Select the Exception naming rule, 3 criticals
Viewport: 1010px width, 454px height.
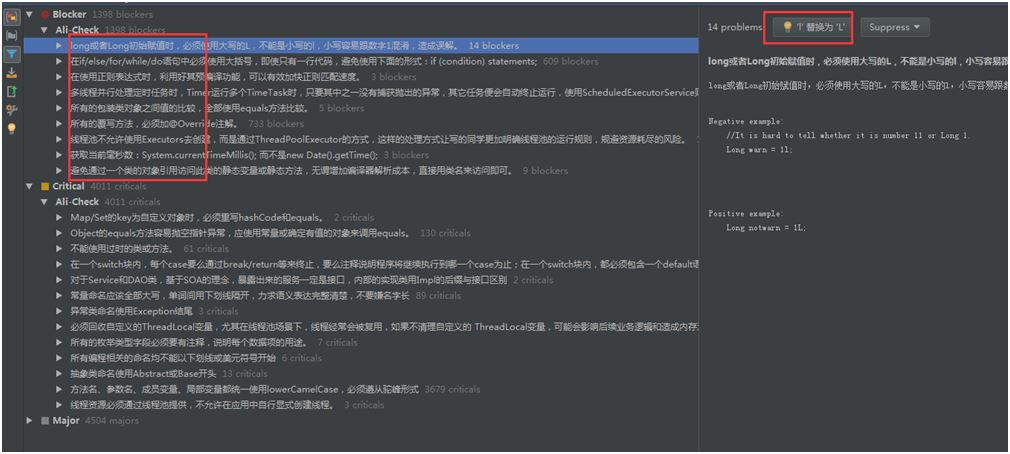pyautogui.click(x=361, y=311)
